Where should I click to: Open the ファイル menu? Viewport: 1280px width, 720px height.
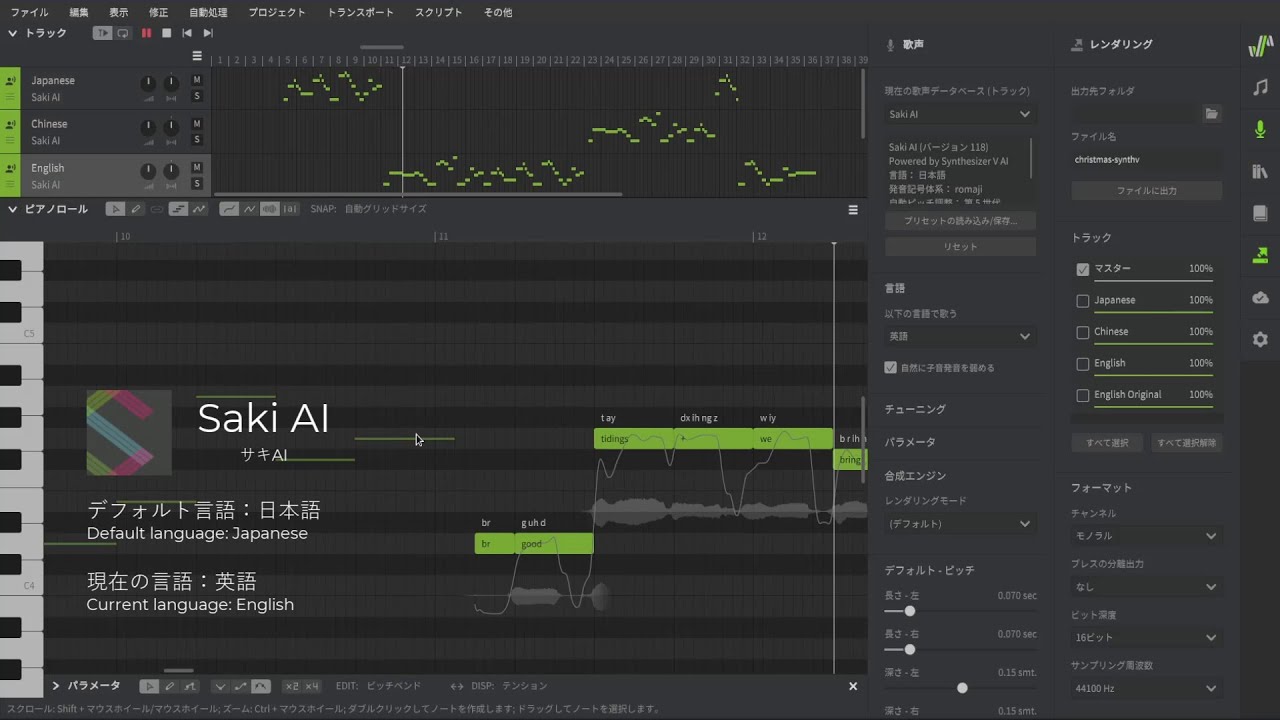click(29, 12)
